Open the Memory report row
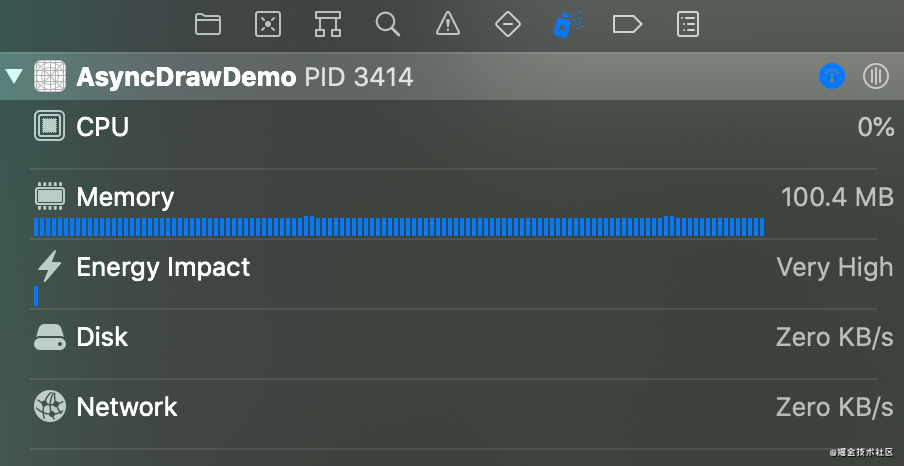This screenshot has height=466, width=904. [125, 197]
